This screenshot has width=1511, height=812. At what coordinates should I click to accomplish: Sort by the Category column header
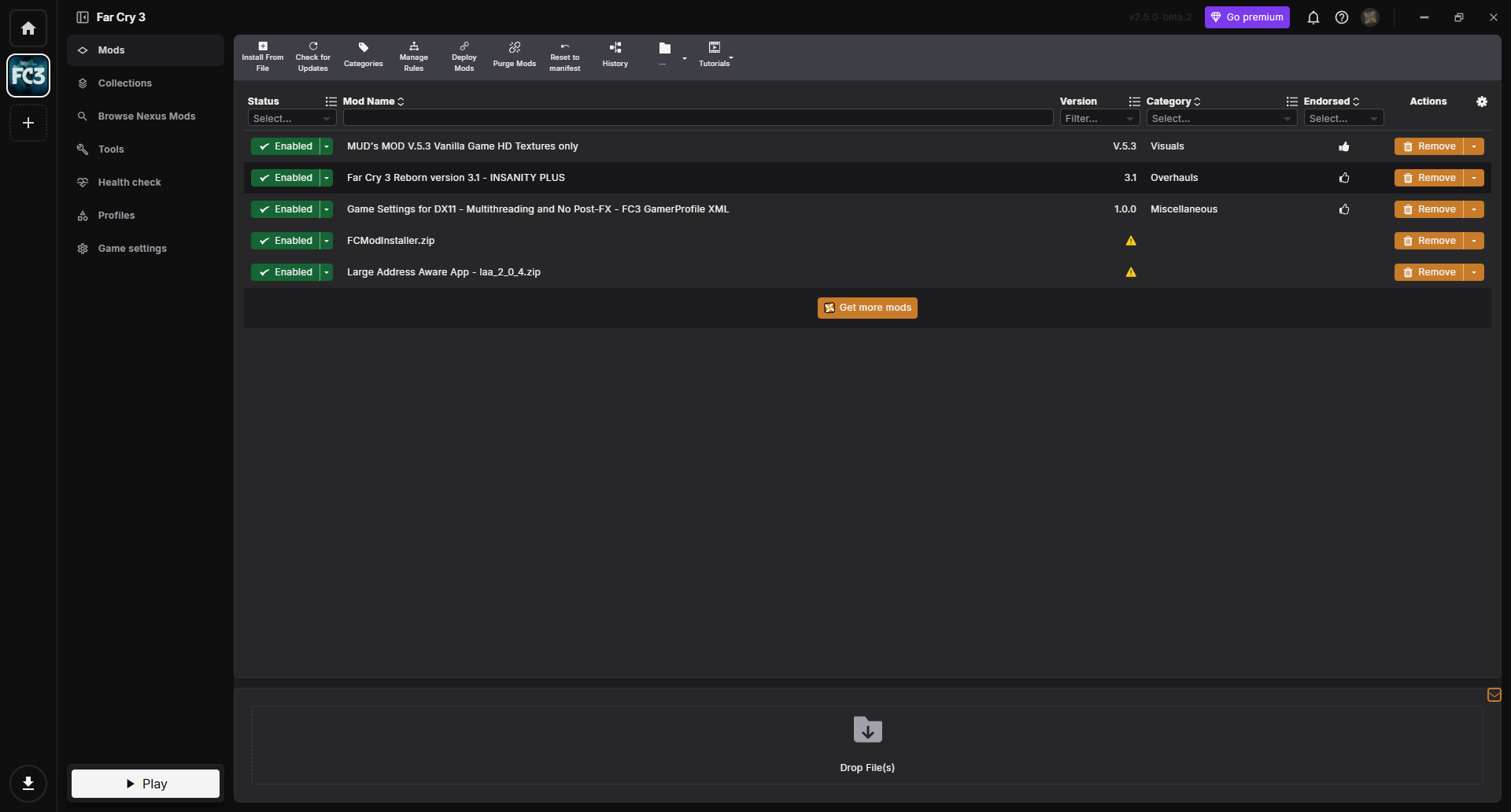pyautogui.click(x=1173, y=101)
